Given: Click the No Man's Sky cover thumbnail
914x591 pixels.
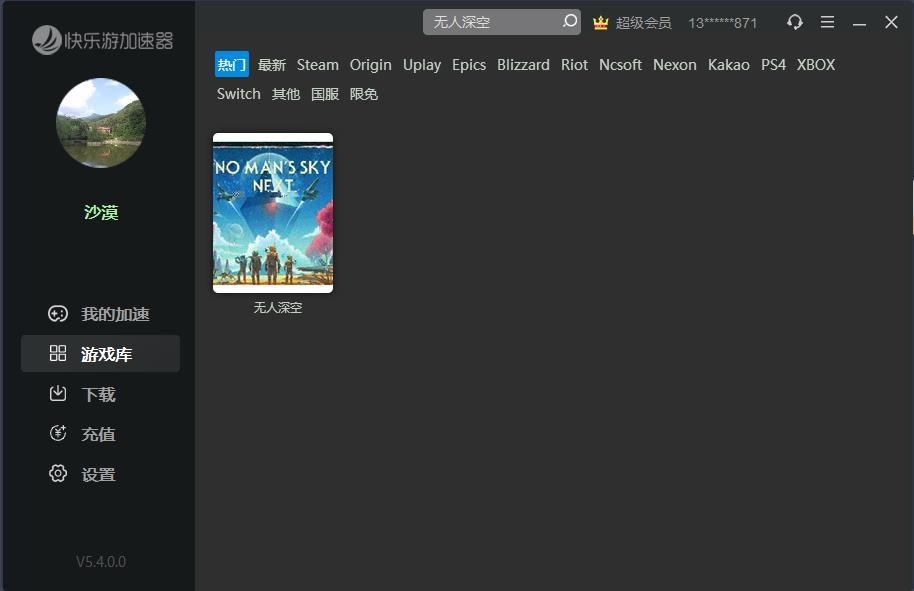Looking at the screenshot, I should coord(273,213).
